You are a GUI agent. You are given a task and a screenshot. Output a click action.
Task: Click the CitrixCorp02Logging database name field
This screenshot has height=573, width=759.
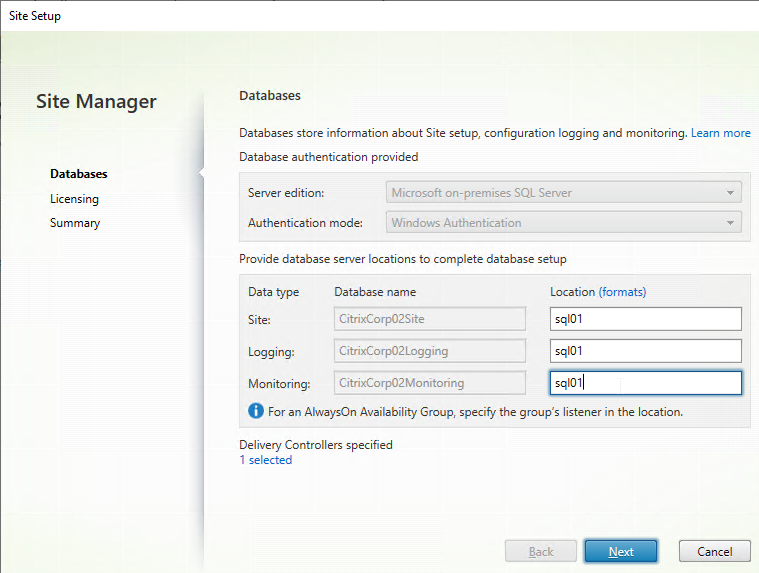[430, 351]
